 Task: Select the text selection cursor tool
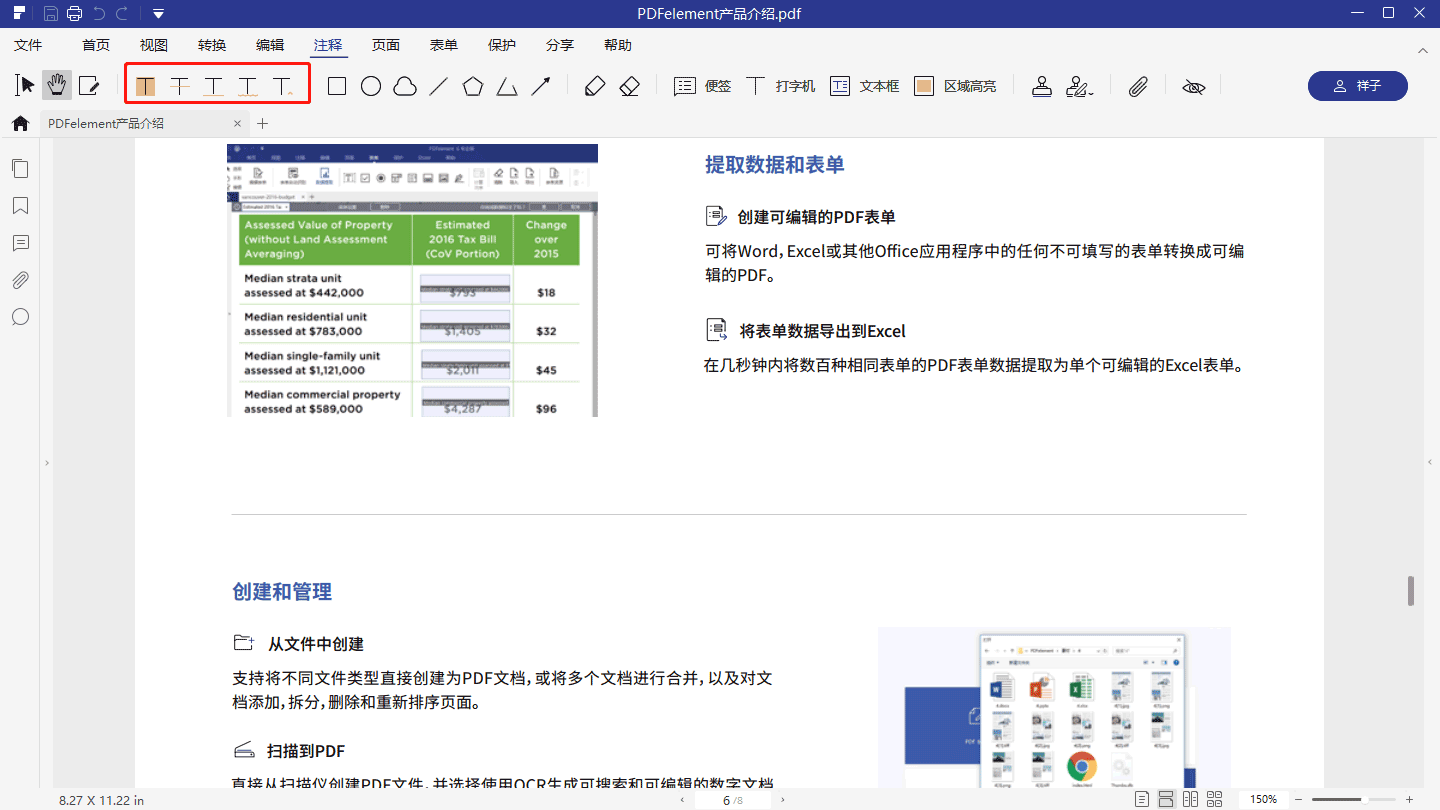click(25, 86)
